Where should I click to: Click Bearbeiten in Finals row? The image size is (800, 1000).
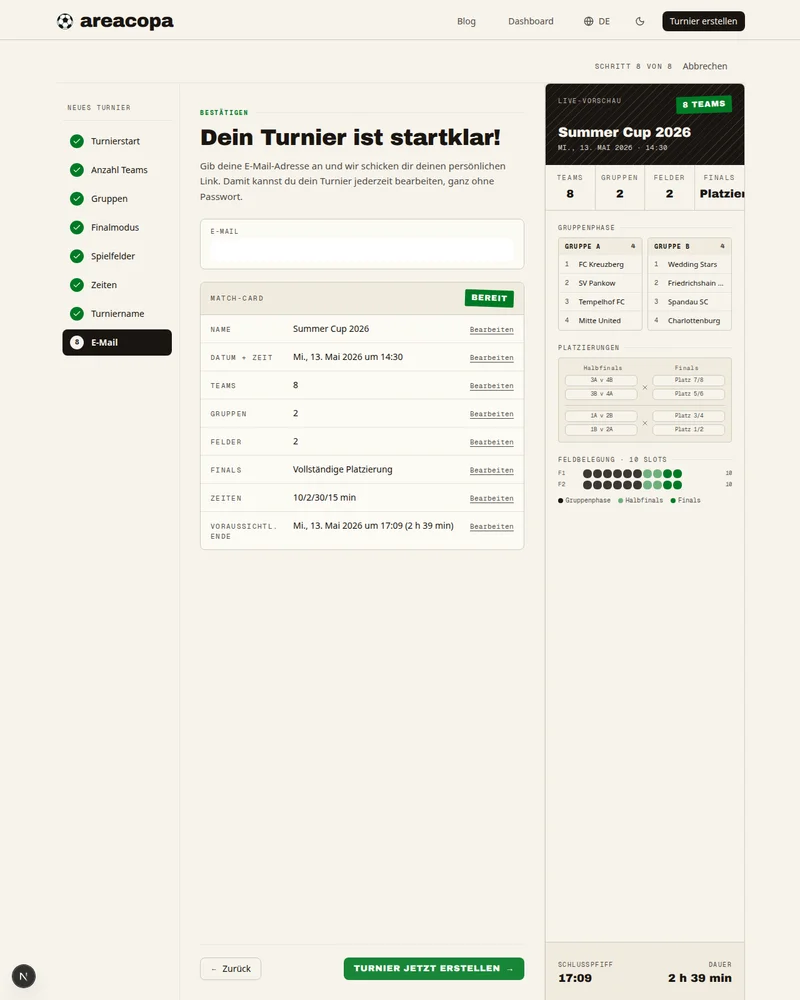pos(491,470)
